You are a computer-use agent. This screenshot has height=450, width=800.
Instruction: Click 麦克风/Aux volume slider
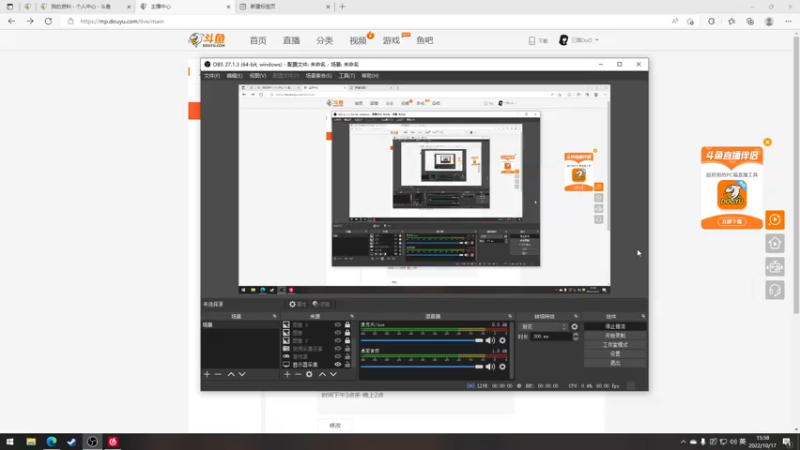421,340
